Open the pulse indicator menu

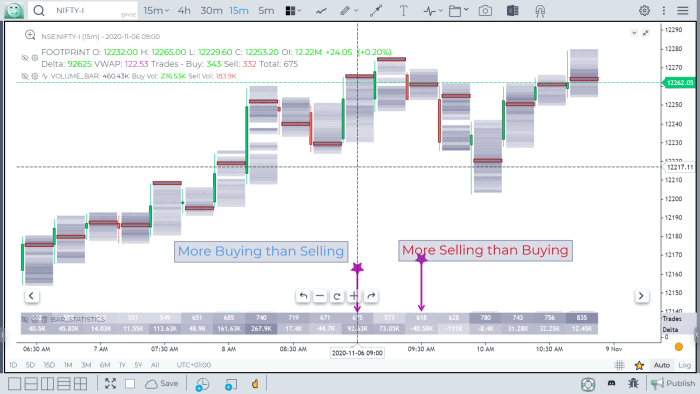pyautogui.click(x=433, y=11)
